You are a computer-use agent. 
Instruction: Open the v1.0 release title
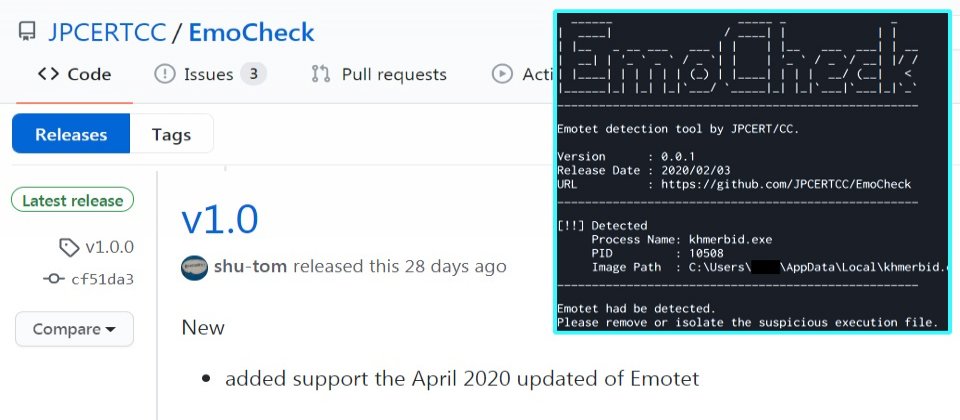pos(220,220)
